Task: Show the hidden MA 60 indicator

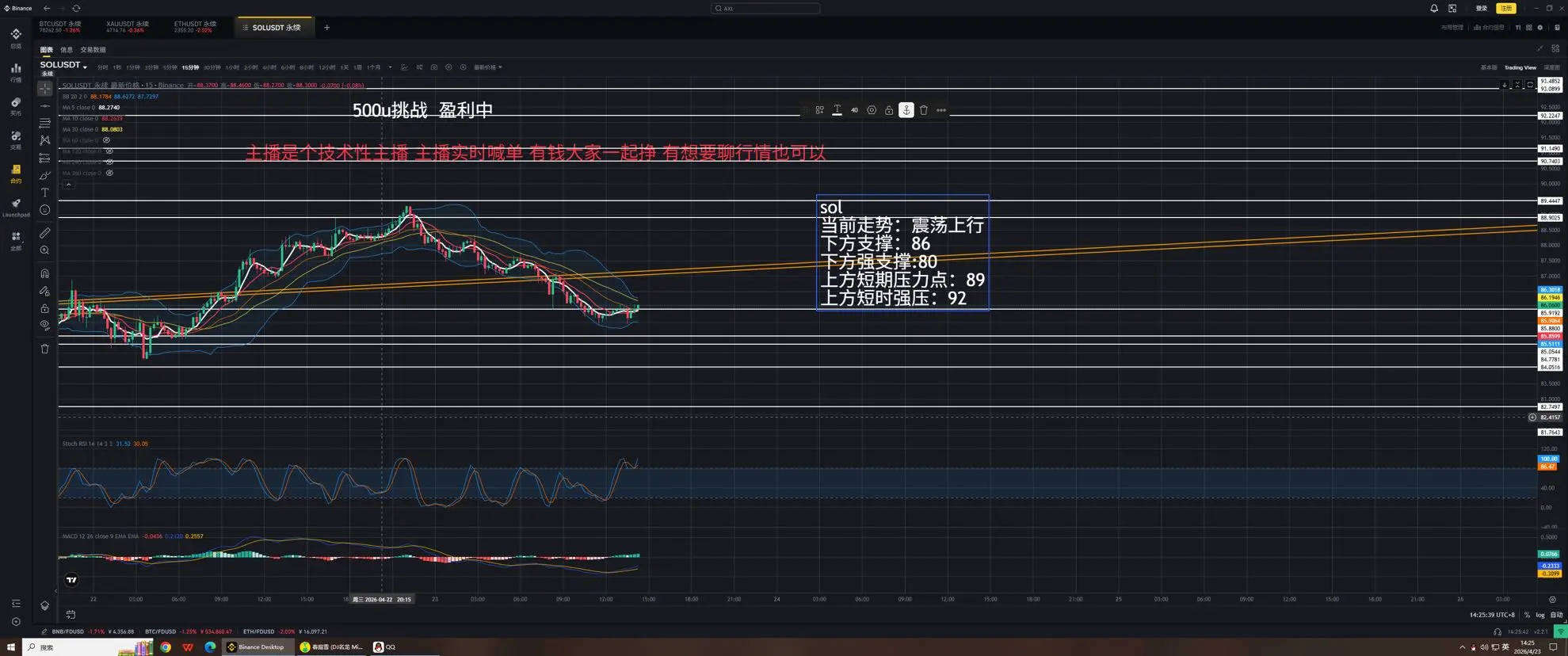Action: (x=106, y=140)
